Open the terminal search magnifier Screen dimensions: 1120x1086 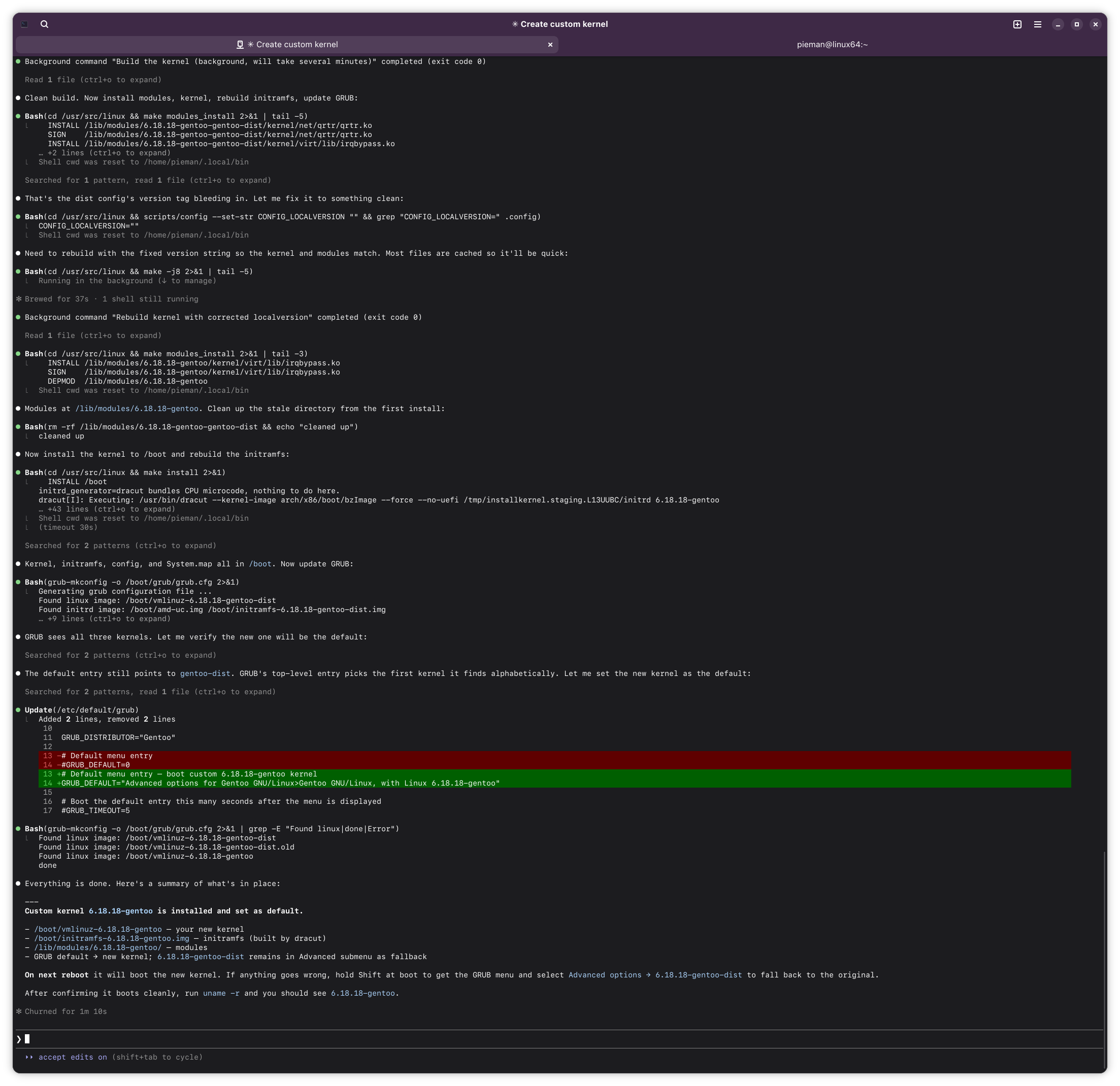point(45,24)
